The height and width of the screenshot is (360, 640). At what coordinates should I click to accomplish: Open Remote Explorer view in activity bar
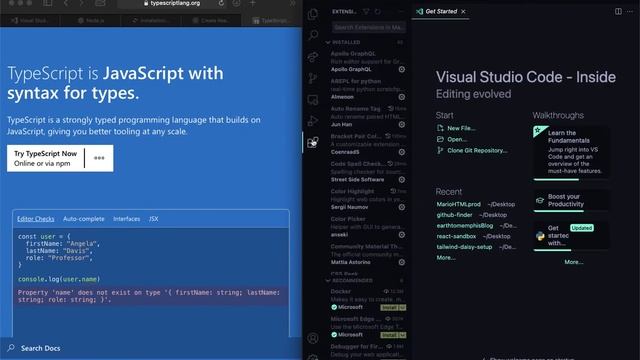click(313, 100)
